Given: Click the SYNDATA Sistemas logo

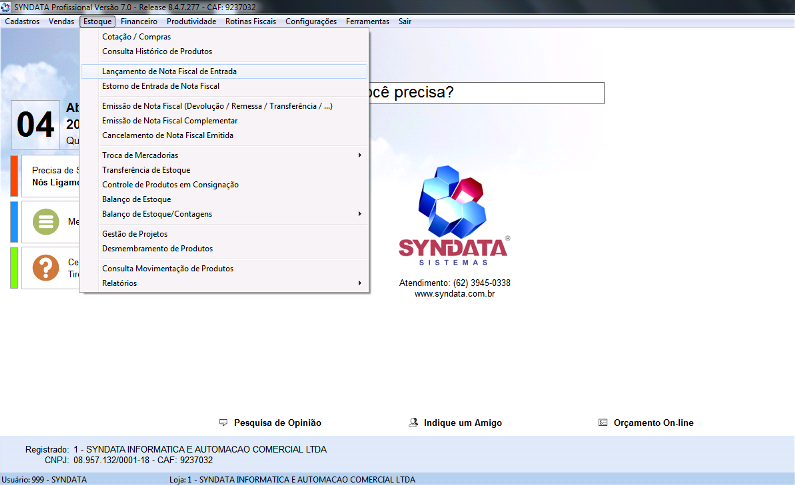Looking at the screenshot, I should [454, 215].
